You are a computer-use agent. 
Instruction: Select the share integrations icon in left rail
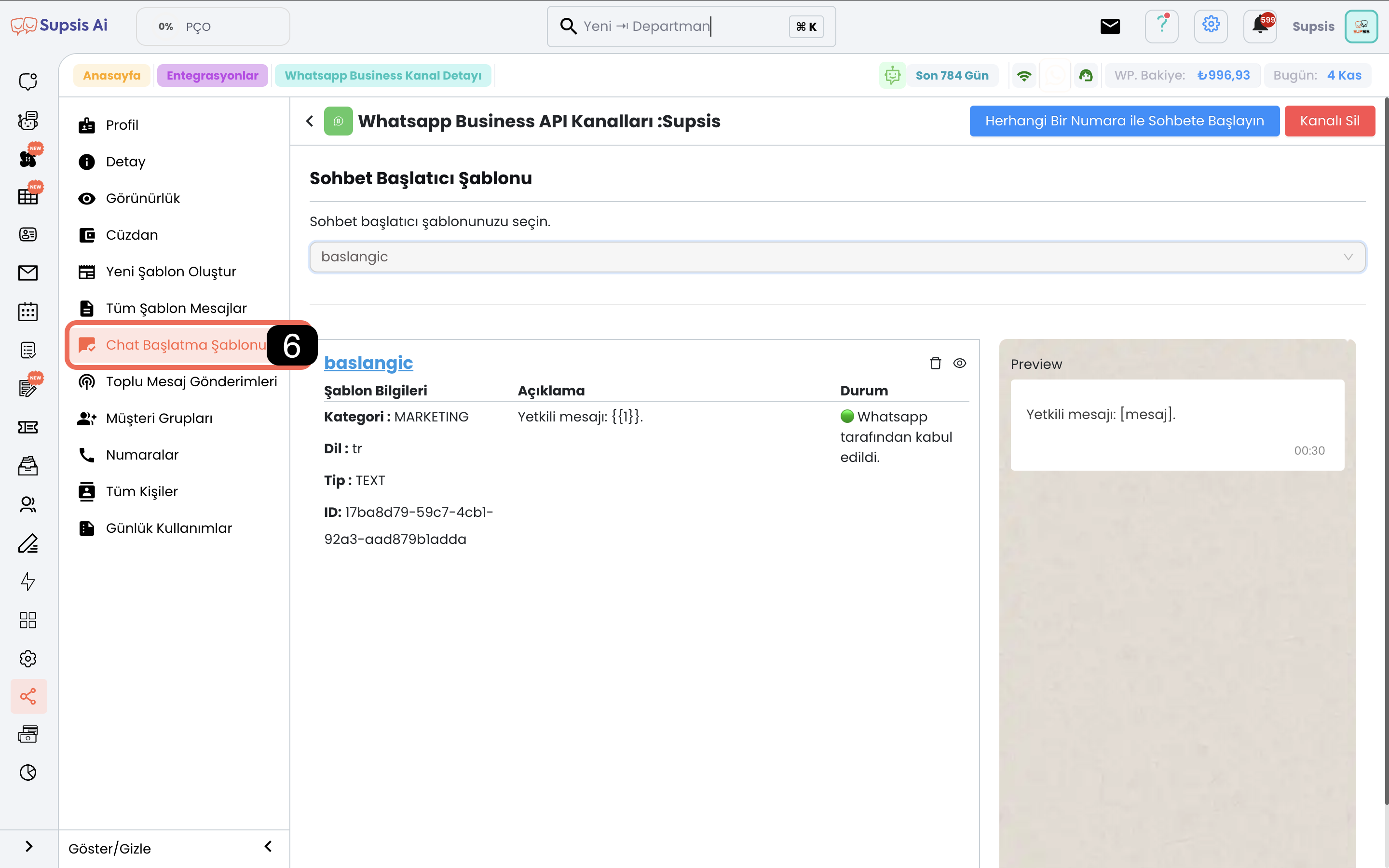[28, 696]
